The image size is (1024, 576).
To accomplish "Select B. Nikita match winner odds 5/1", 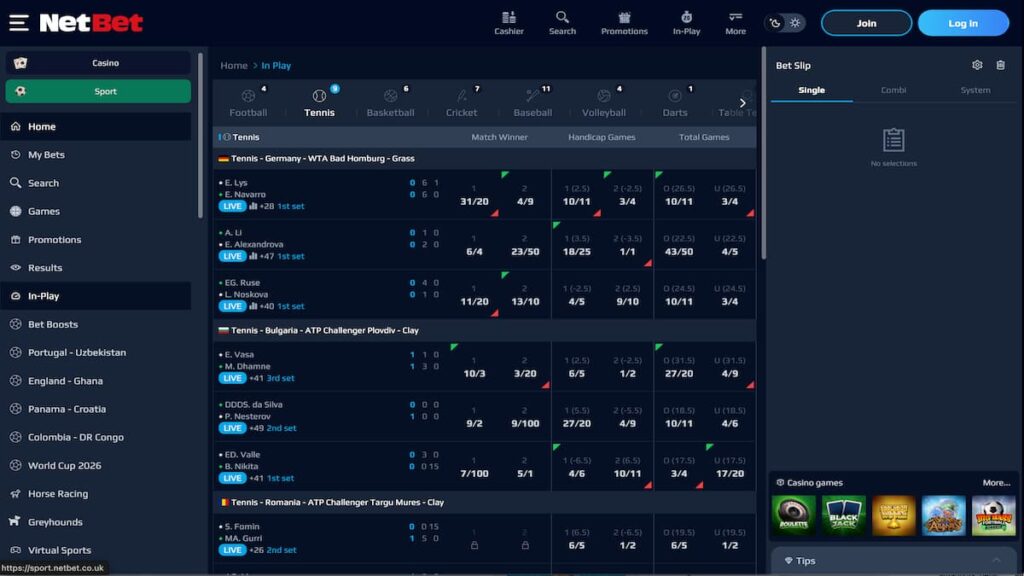I will coord(525,467).
